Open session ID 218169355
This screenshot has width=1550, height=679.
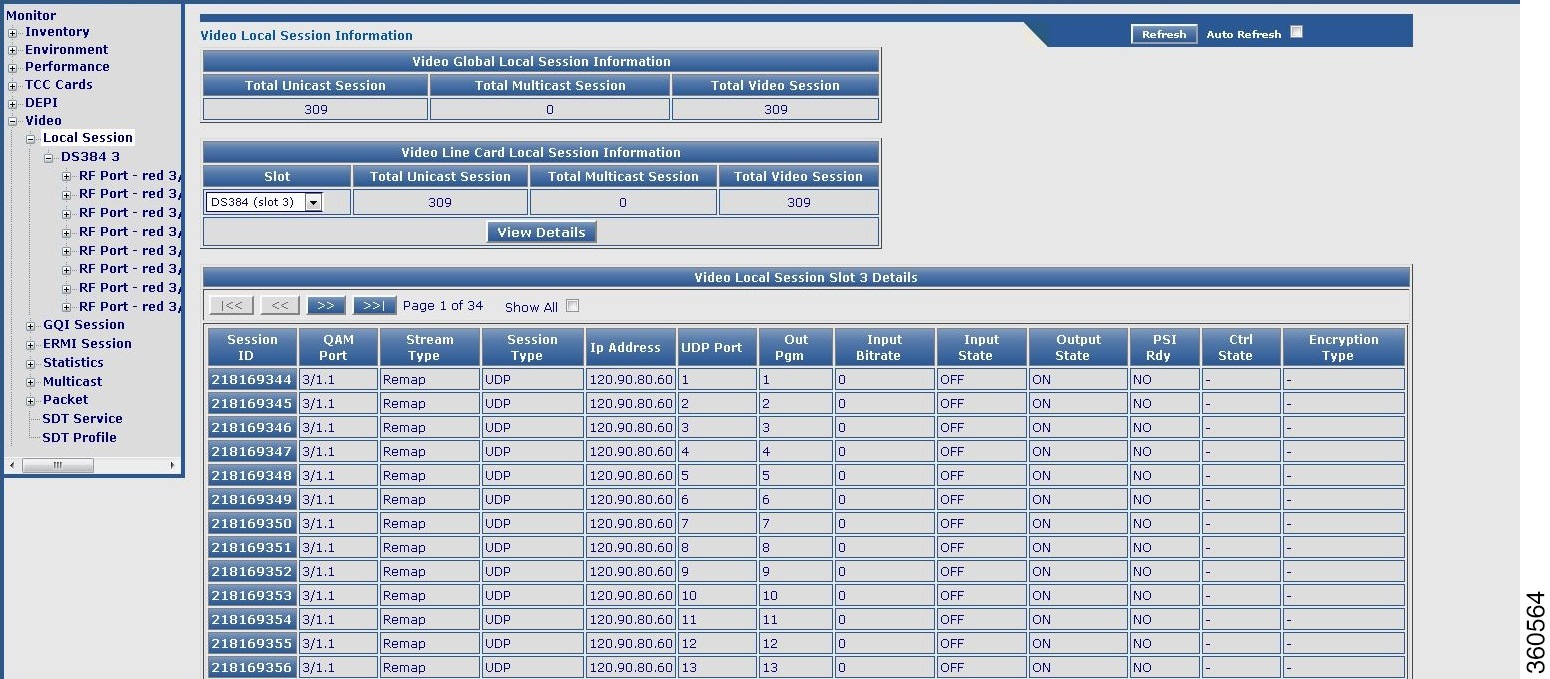coord(252,644)
